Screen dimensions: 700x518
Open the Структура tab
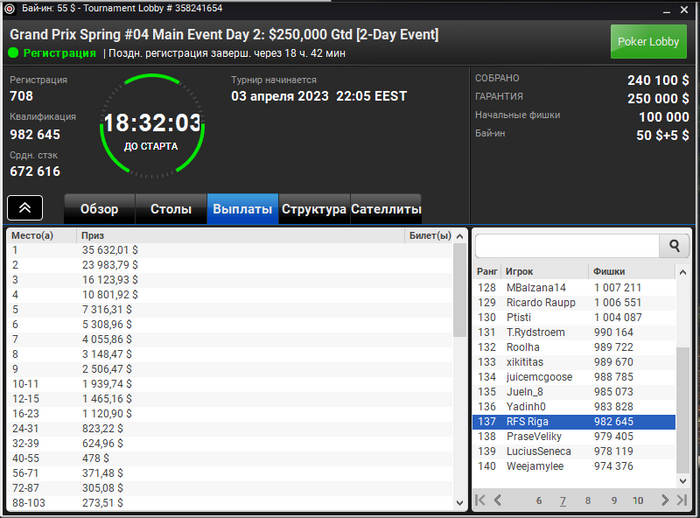314,209
